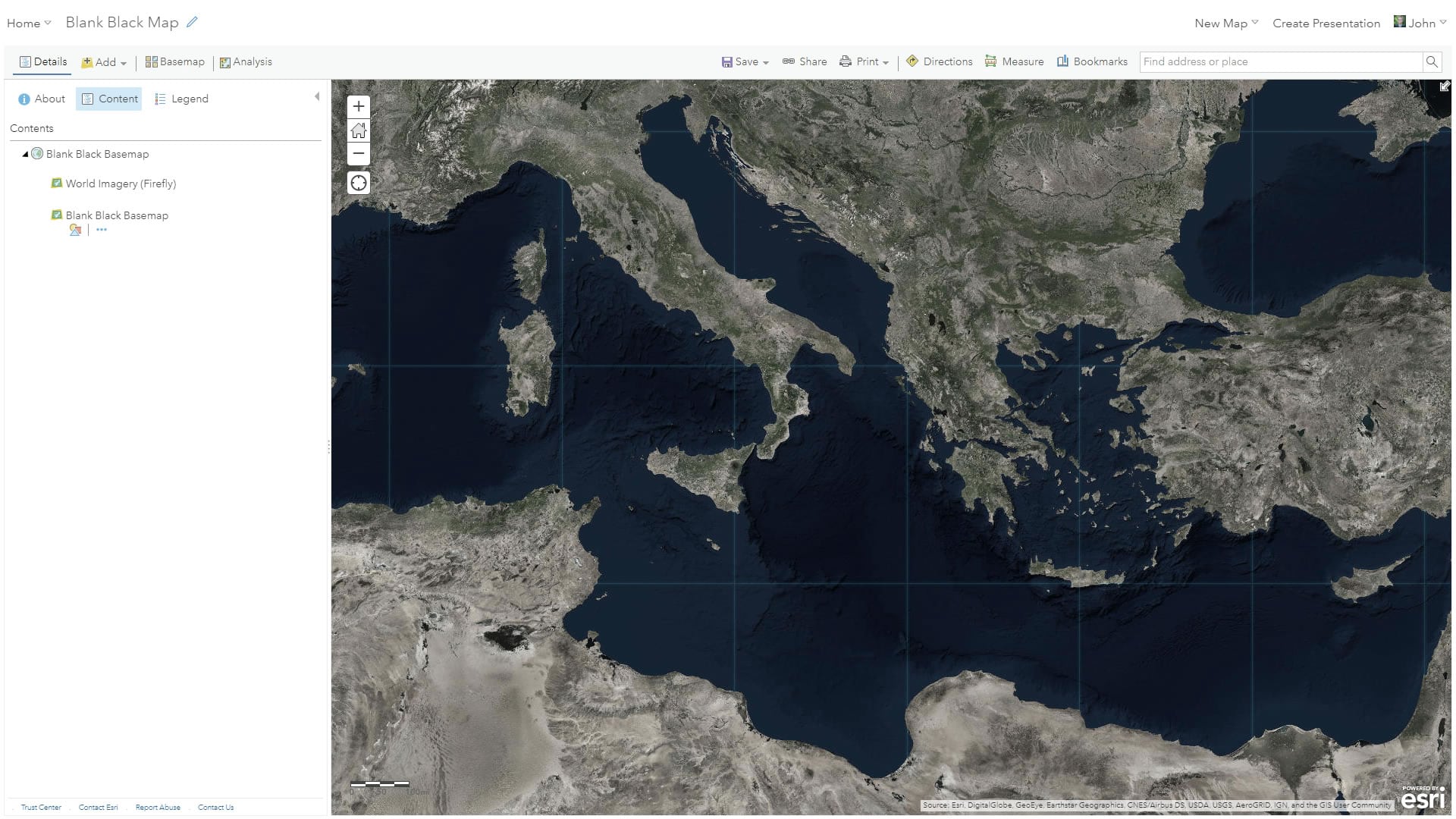Click the search magnifier icon
The width and height of the screenshot is (1456, 819).
(1432, 62)
